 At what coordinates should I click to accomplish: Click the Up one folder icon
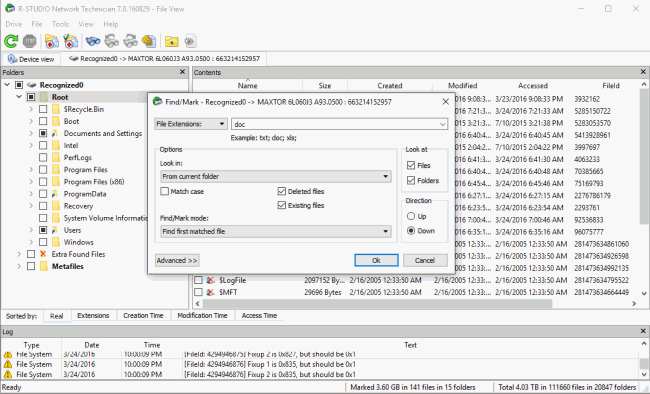(x=171, y=41)
